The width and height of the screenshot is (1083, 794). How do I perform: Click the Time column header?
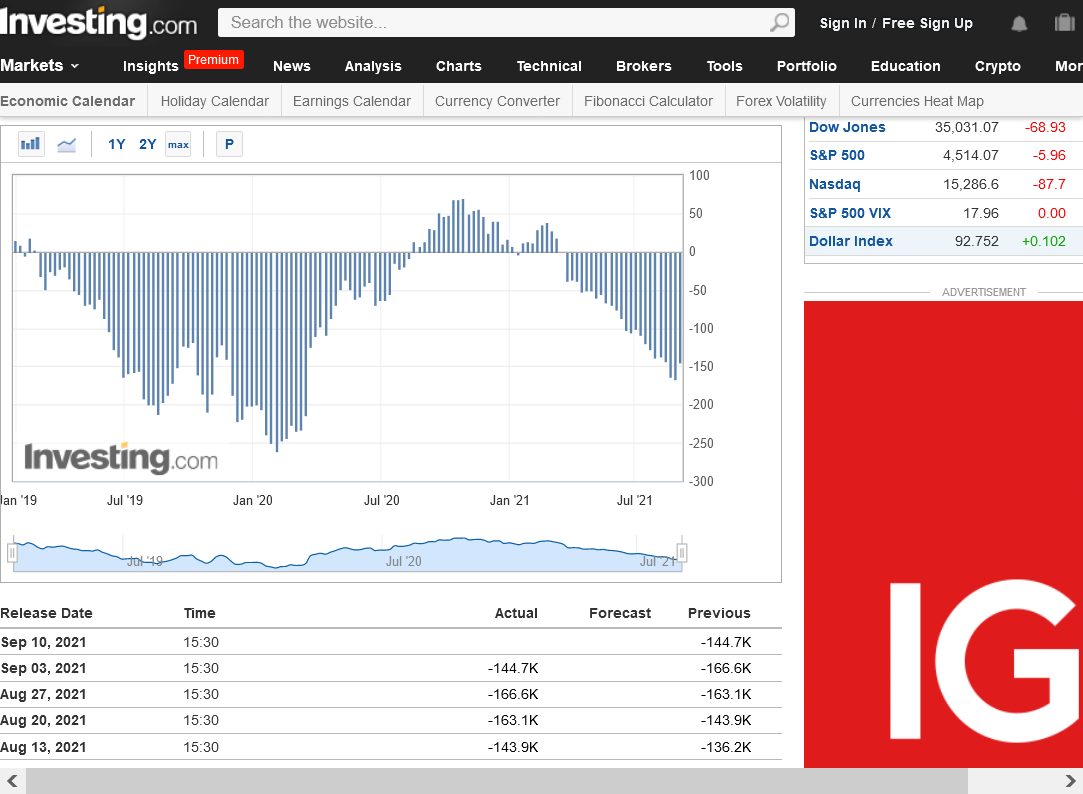click(200, 613)
